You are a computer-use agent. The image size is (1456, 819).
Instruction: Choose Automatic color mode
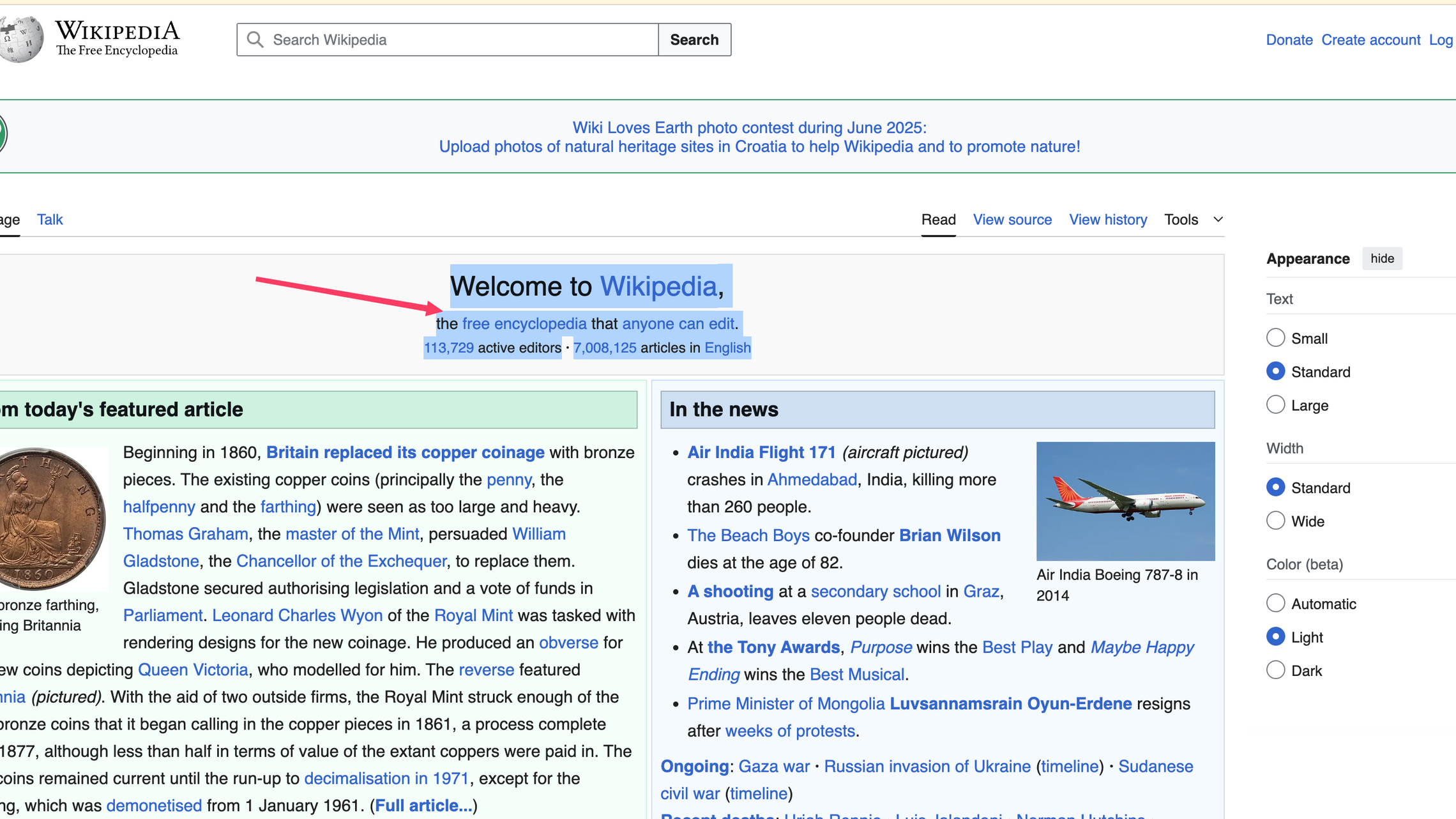click(x=1275, y=603)
